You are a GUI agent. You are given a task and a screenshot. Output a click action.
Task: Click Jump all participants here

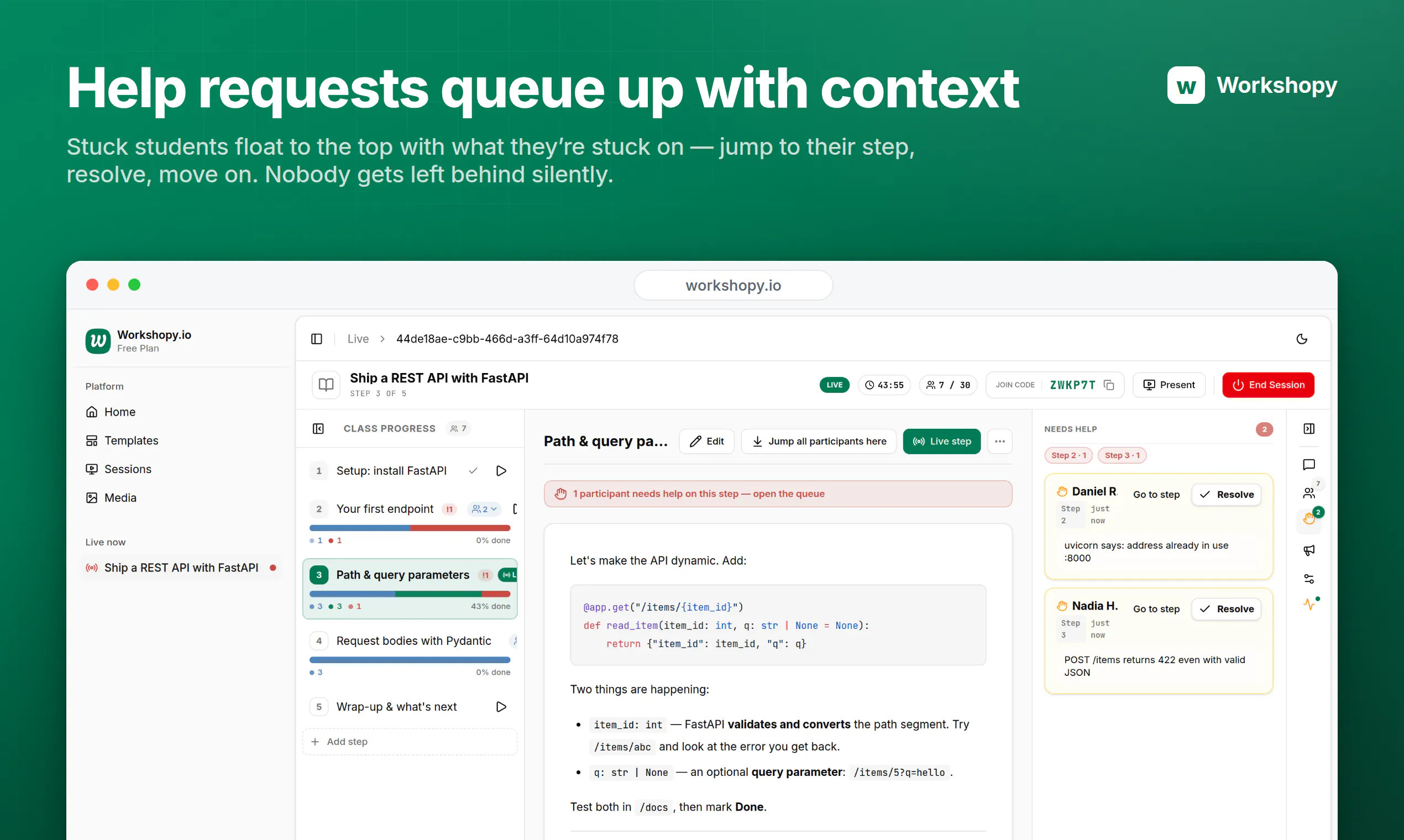click(819, 442)
